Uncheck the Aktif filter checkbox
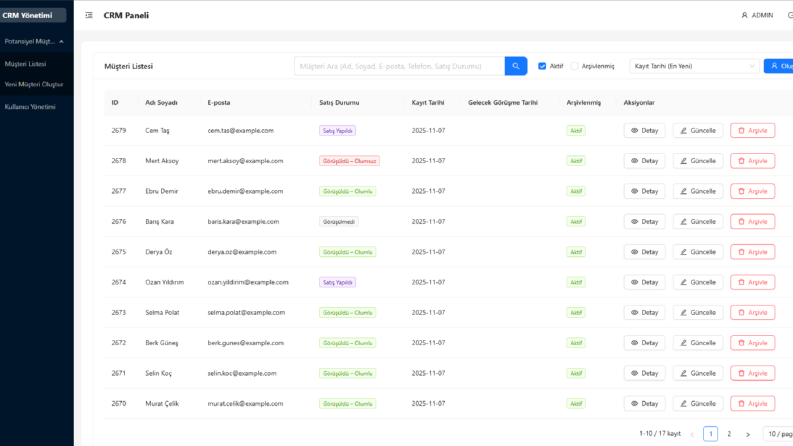The width and height of the screenshot is (793, 446). [x=542, y=66]
